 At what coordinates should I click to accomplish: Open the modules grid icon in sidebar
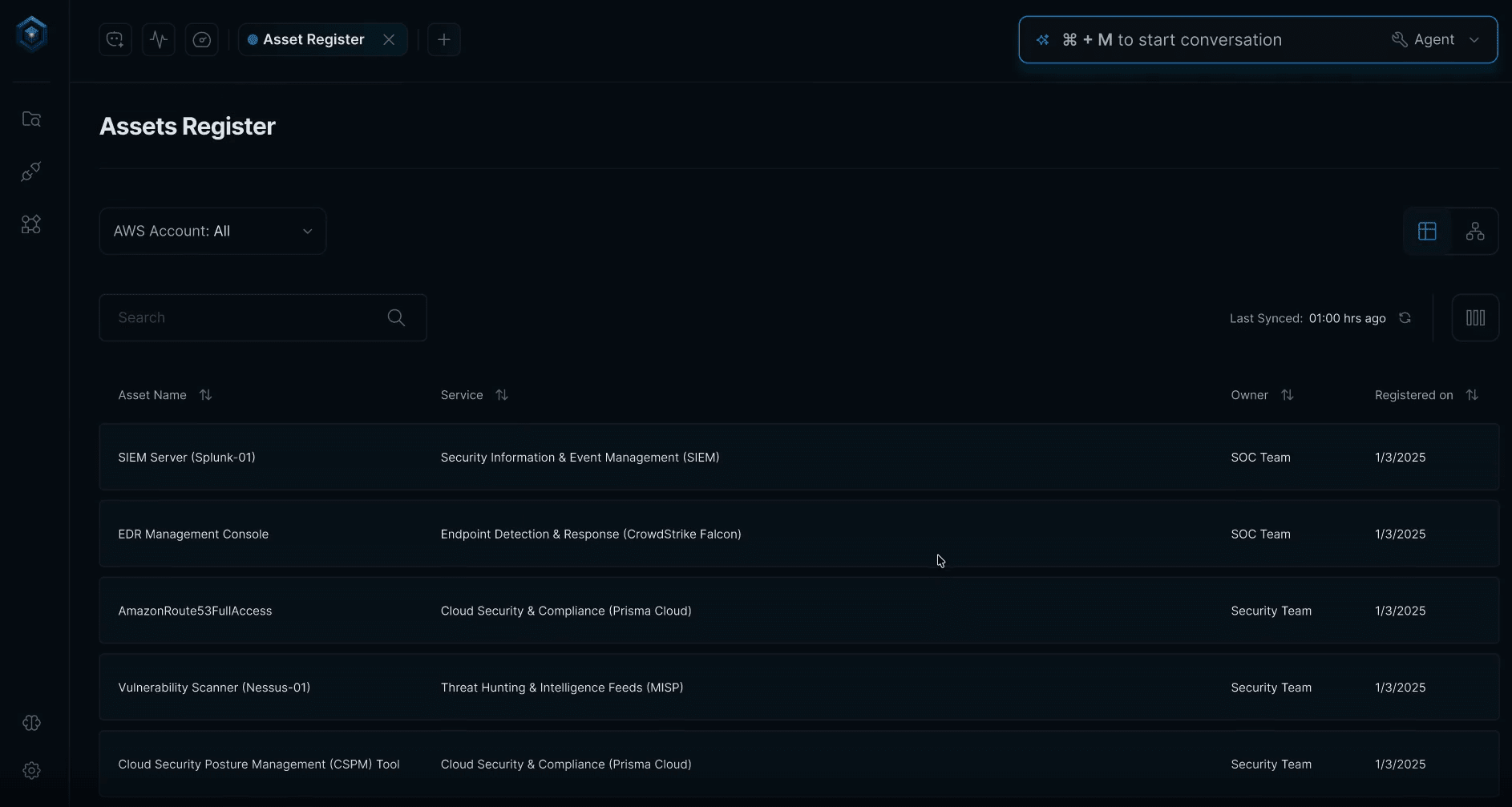coord(31,224)
